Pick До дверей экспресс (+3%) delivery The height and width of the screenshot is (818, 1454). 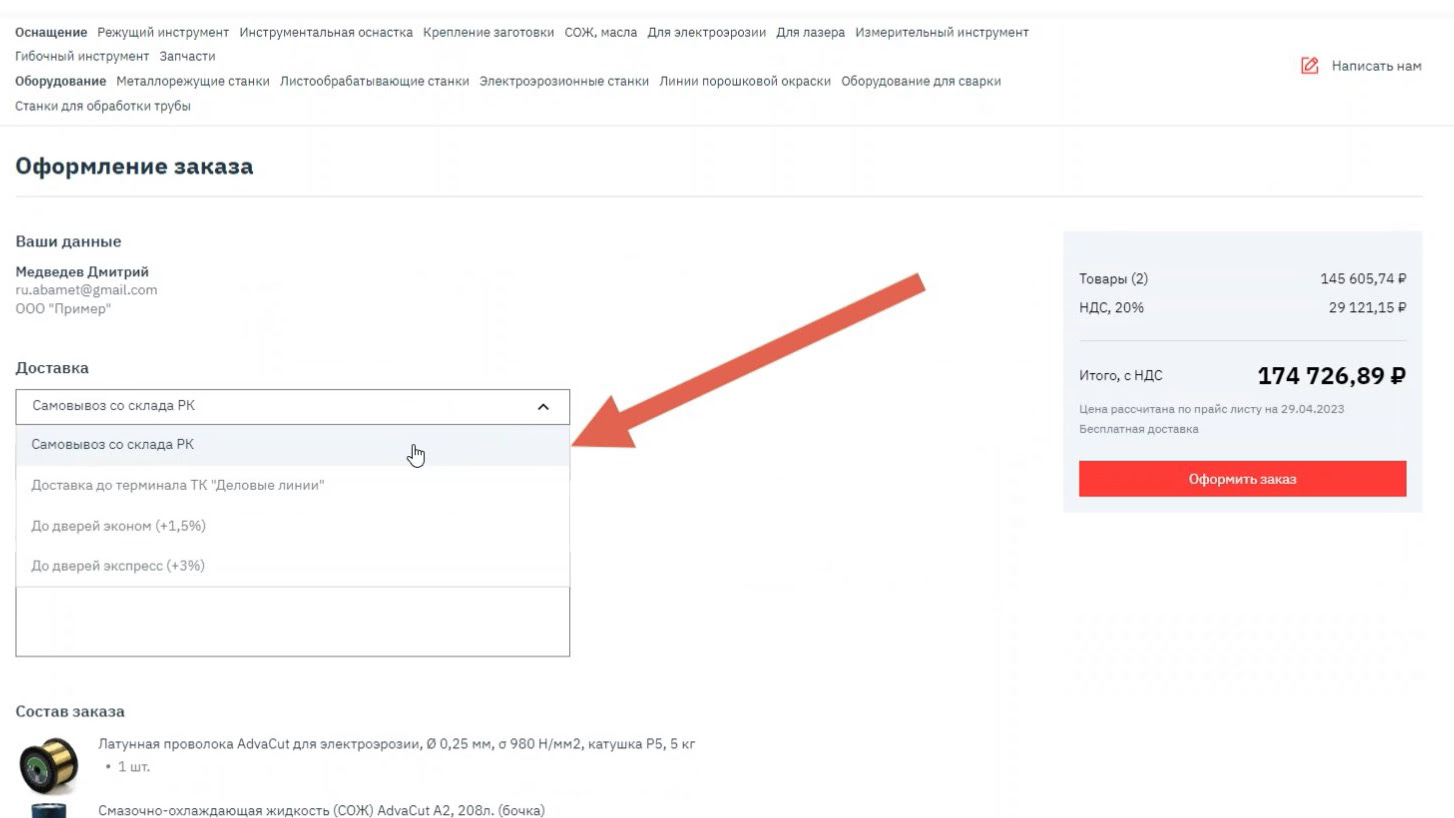coord(292,566)
